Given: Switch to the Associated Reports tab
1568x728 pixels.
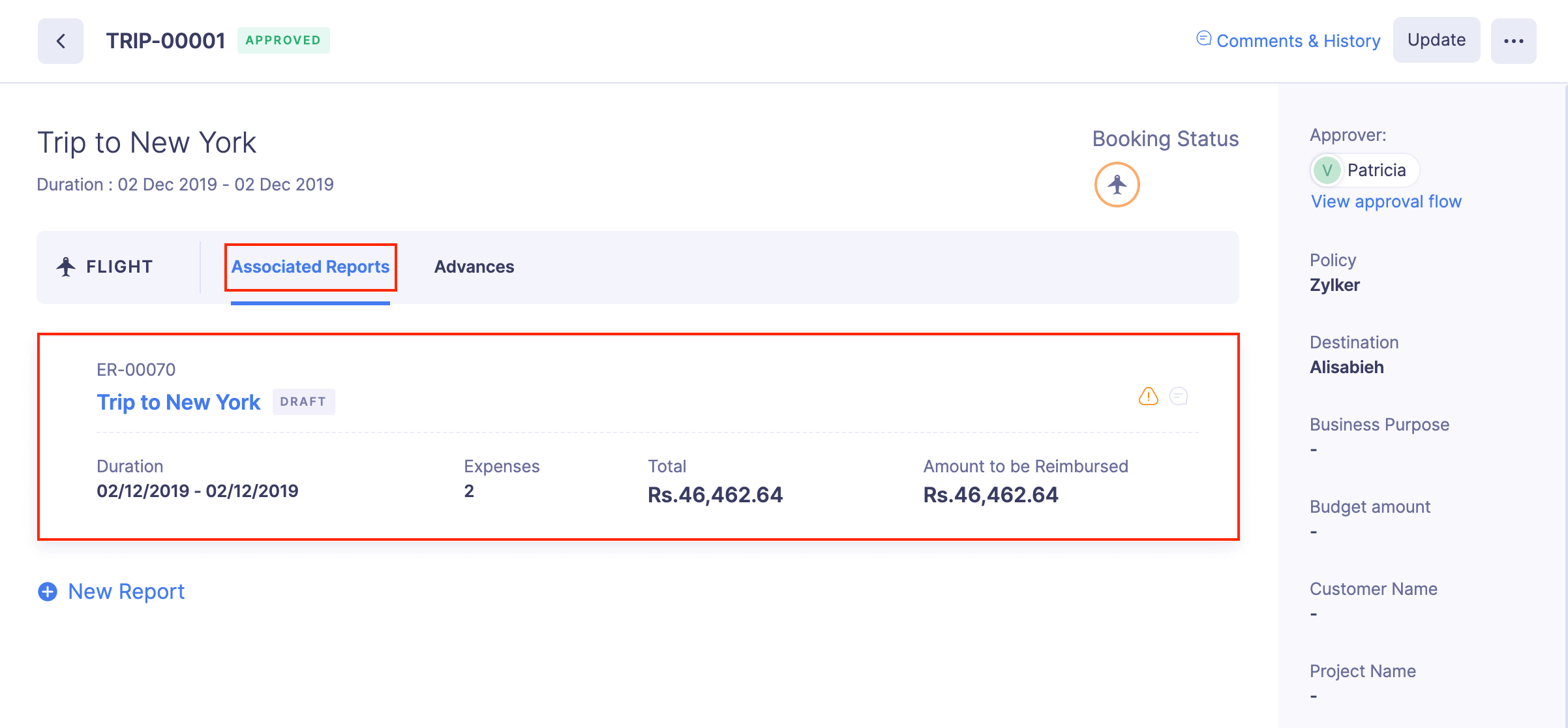Looking at the screenshot, I should click(310, 267).
